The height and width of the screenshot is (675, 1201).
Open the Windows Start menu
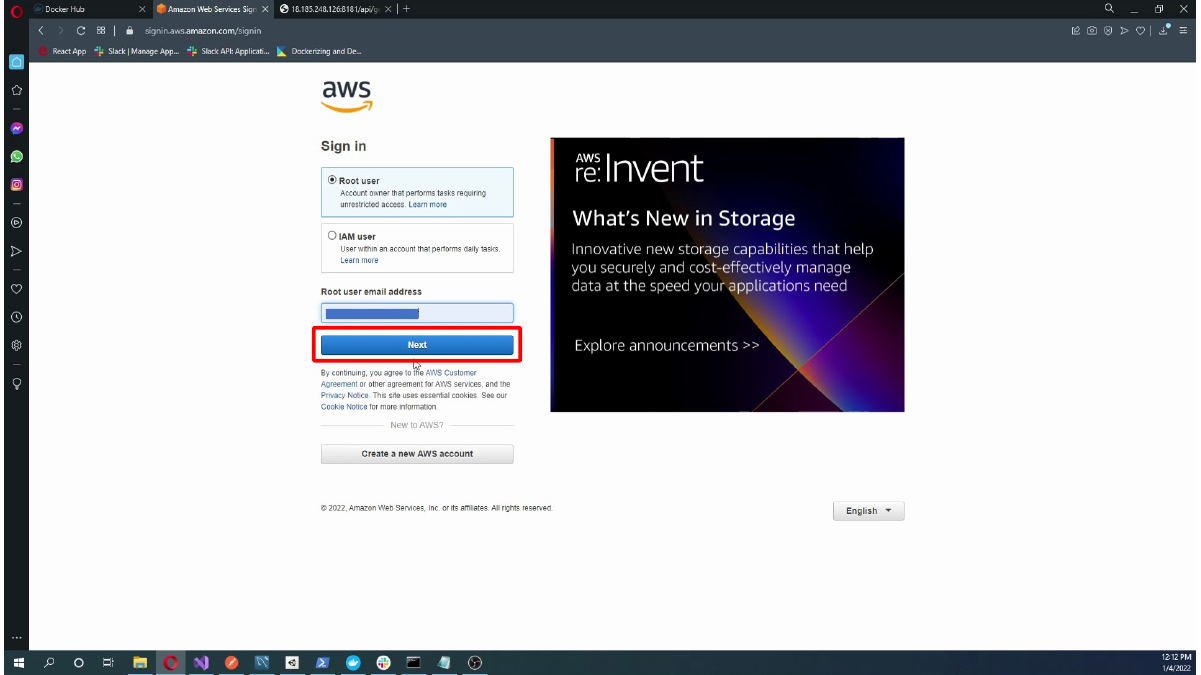(x=17, y=662)
